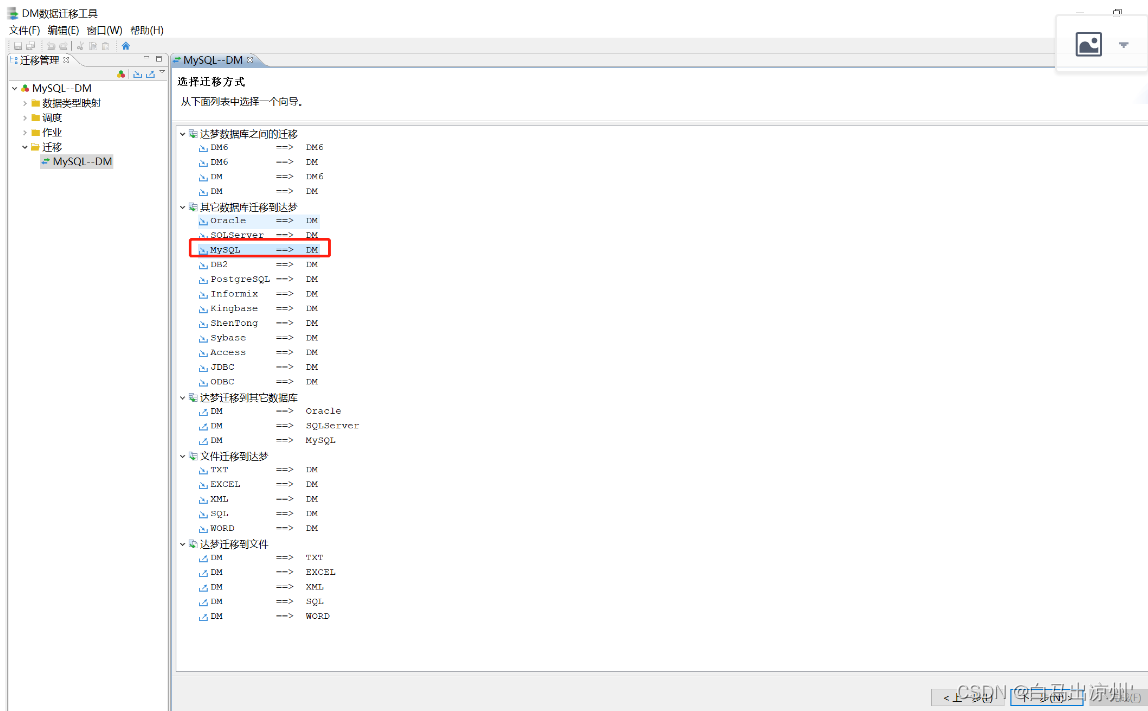Select MySQL--DM under the 迁移 folder
The height and width of the screenshot is (711, 1148).
[x=77, y=161]
